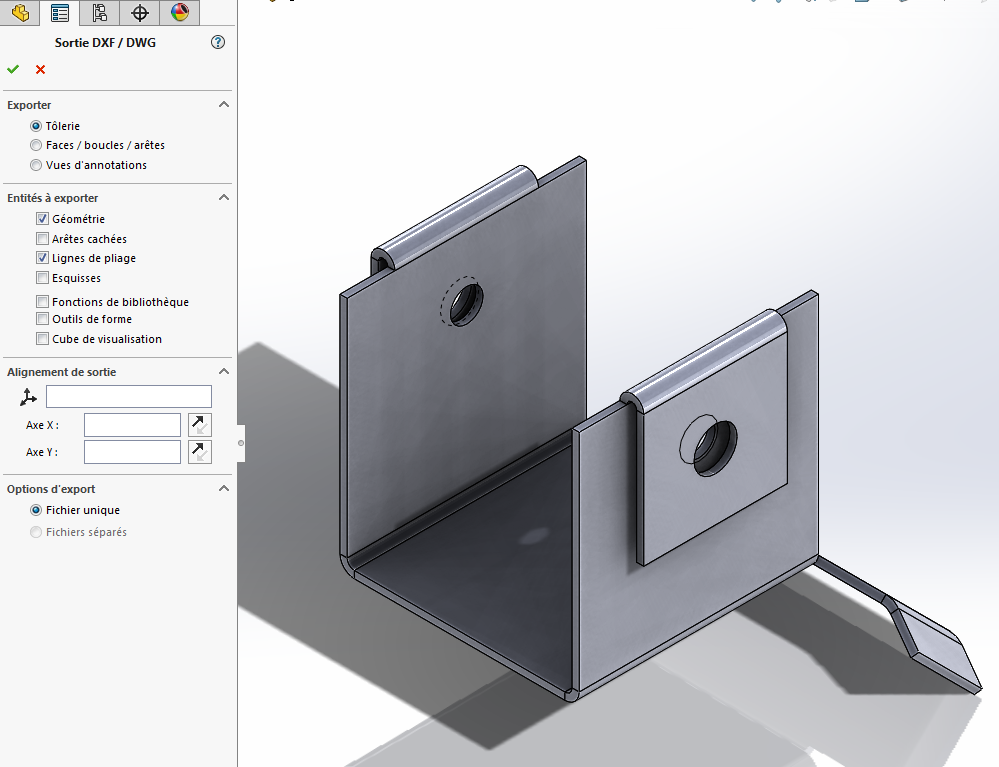Enable Arêtes cachées checkbox

click(x=43, y=239)
